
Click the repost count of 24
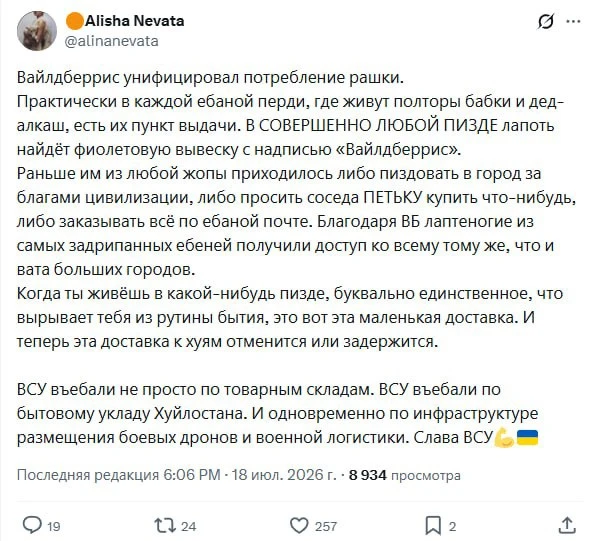(x=188, y=526)
